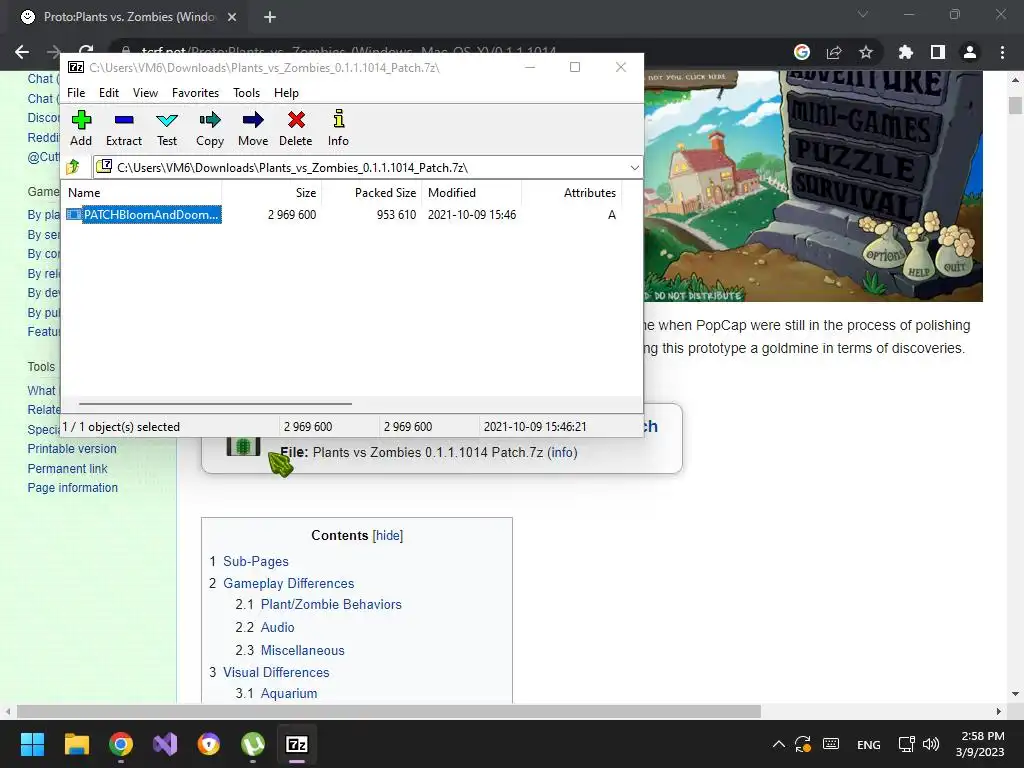Sort by Modified column header
This screenshot has height=768, width=1024.
(x=471, y=193)
